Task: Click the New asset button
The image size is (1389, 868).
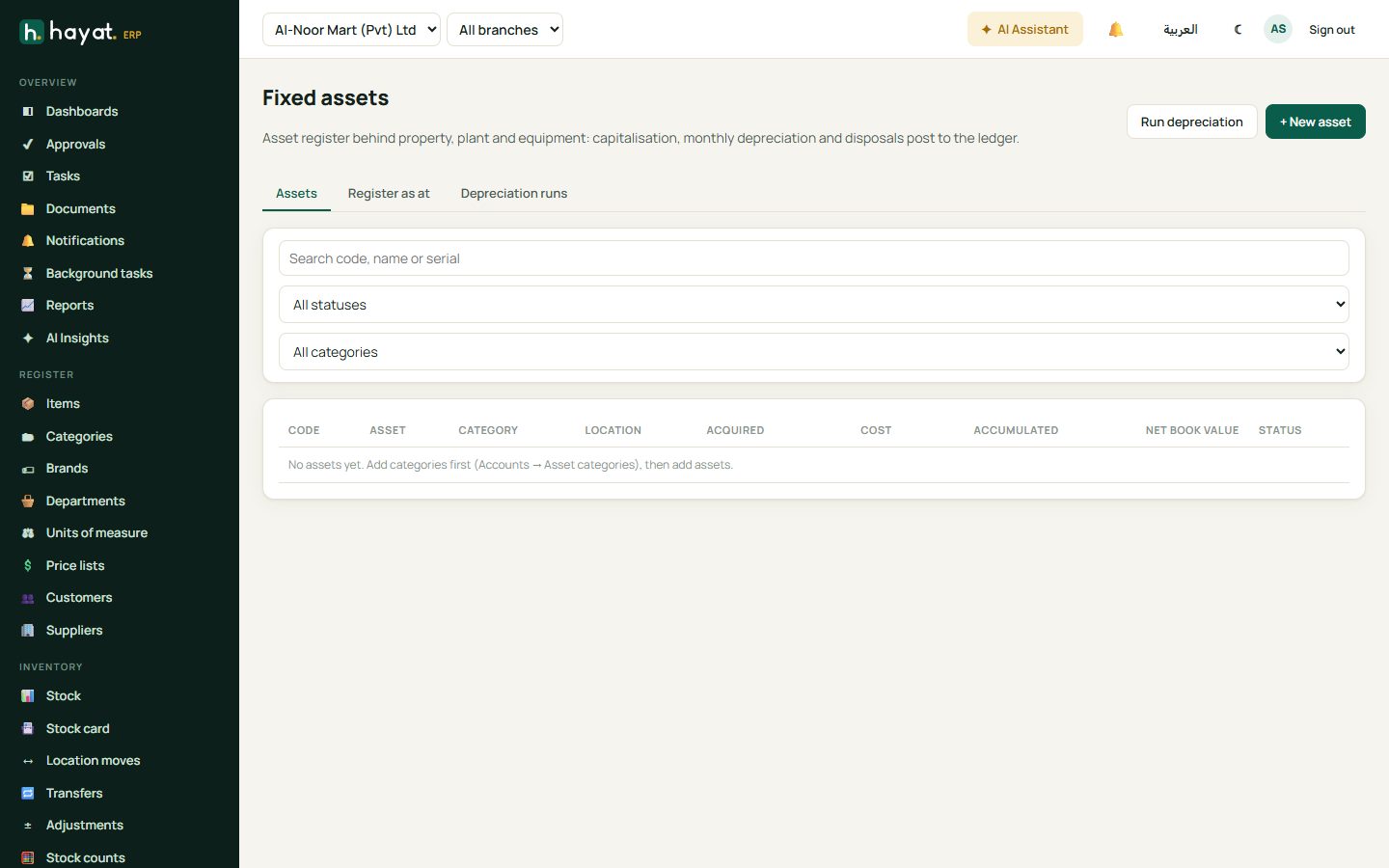Action: coord(1316,122)
